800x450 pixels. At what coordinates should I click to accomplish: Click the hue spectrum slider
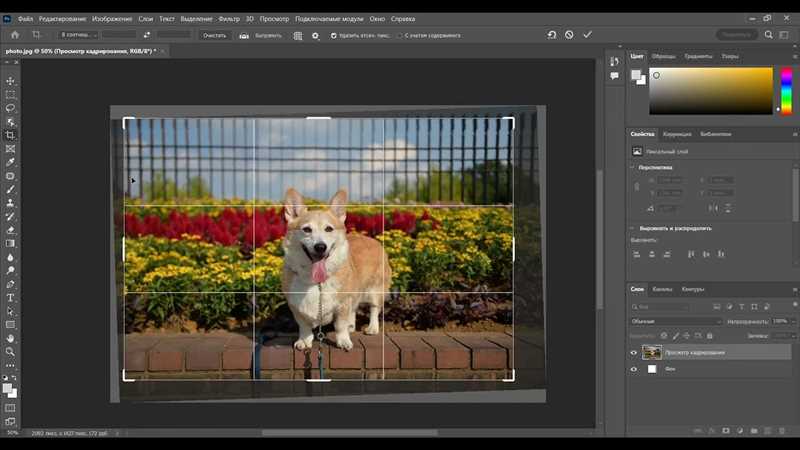click(x=786, y=91)
